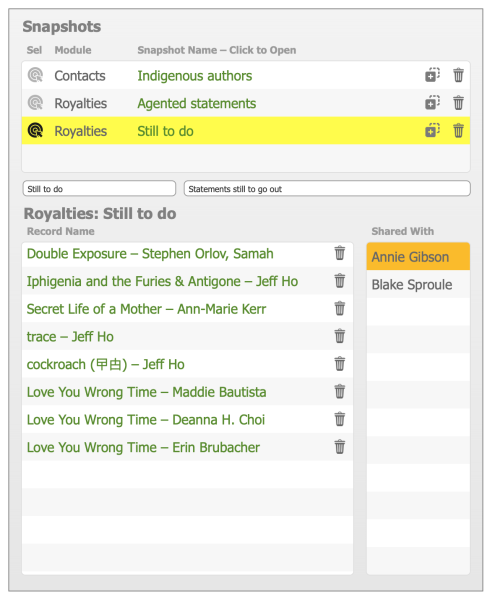Open the Agented statements snapshot
The image size is (490, 599).
197,103
